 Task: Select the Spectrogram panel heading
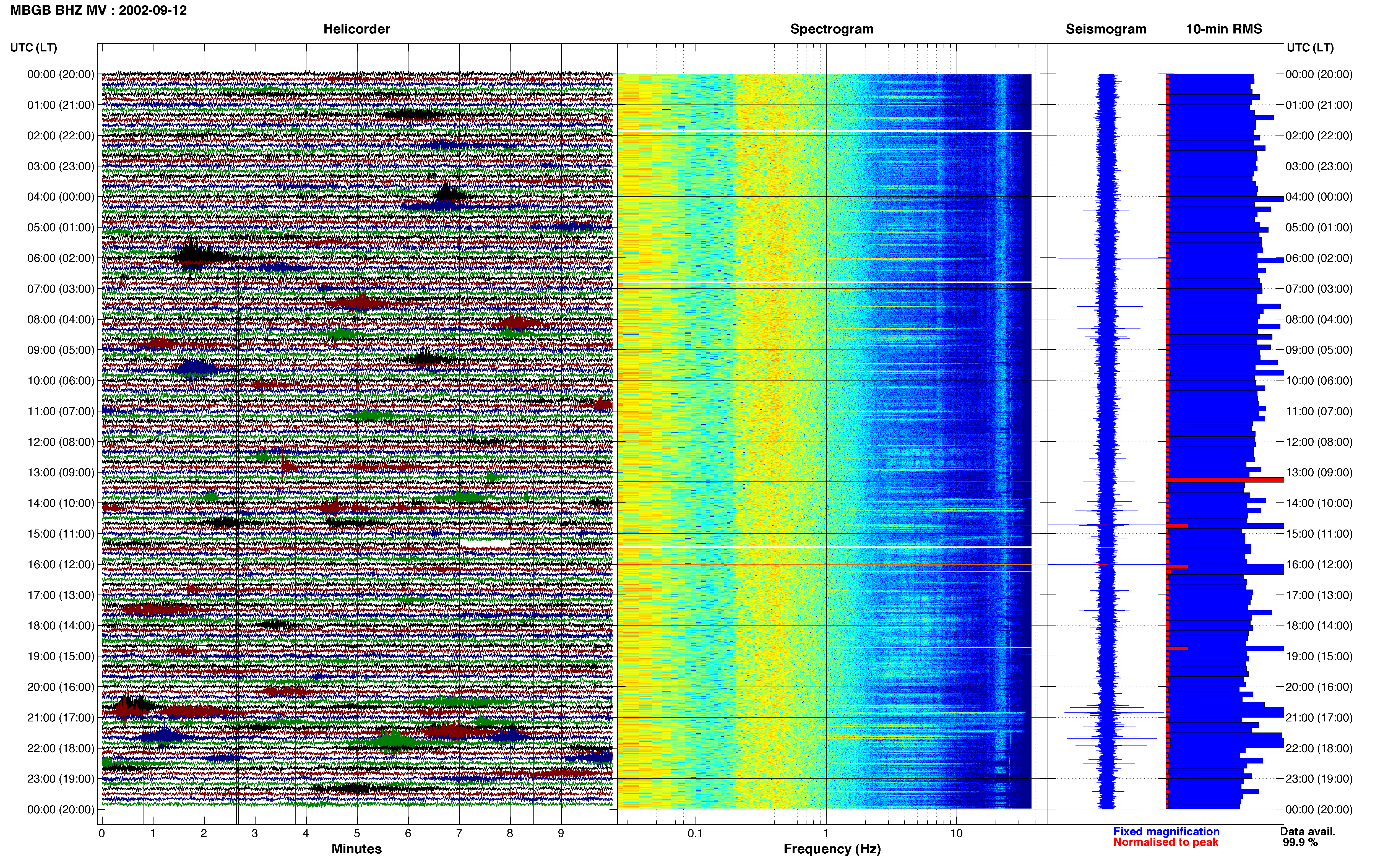click(832, 29)
